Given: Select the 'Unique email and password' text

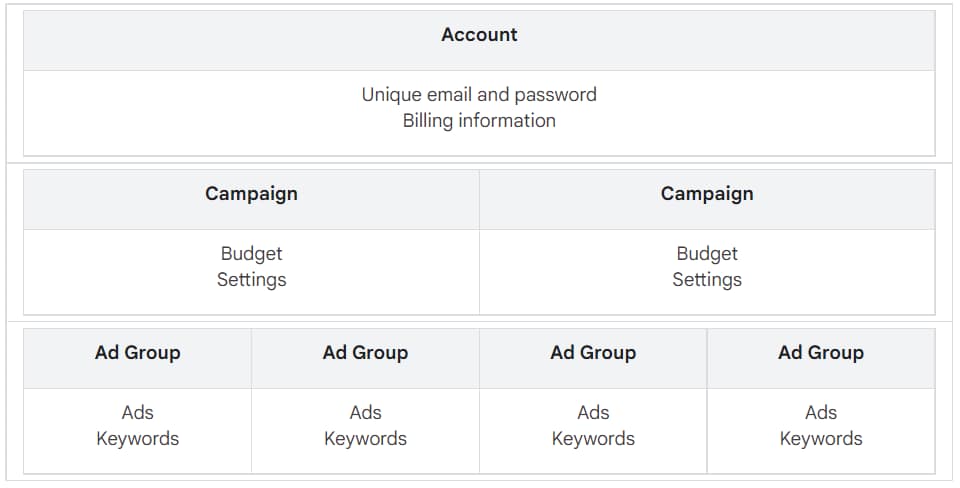Looking at the screenshot, I should (x=479, y=95).
